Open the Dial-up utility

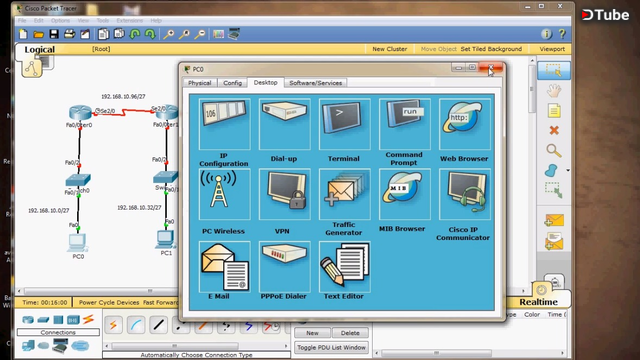(284, 124)
